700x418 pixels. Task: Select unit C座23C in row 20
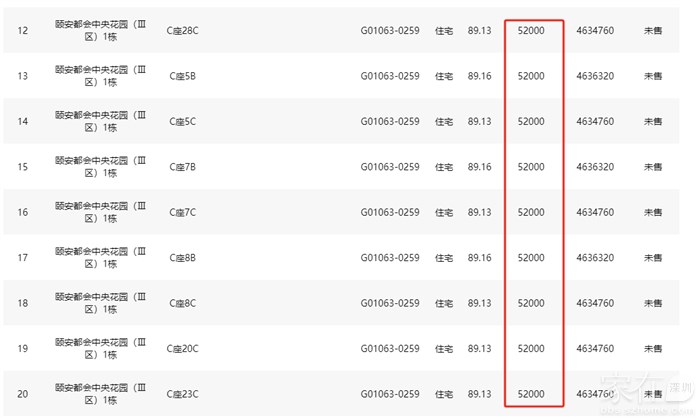pos(183,394)
